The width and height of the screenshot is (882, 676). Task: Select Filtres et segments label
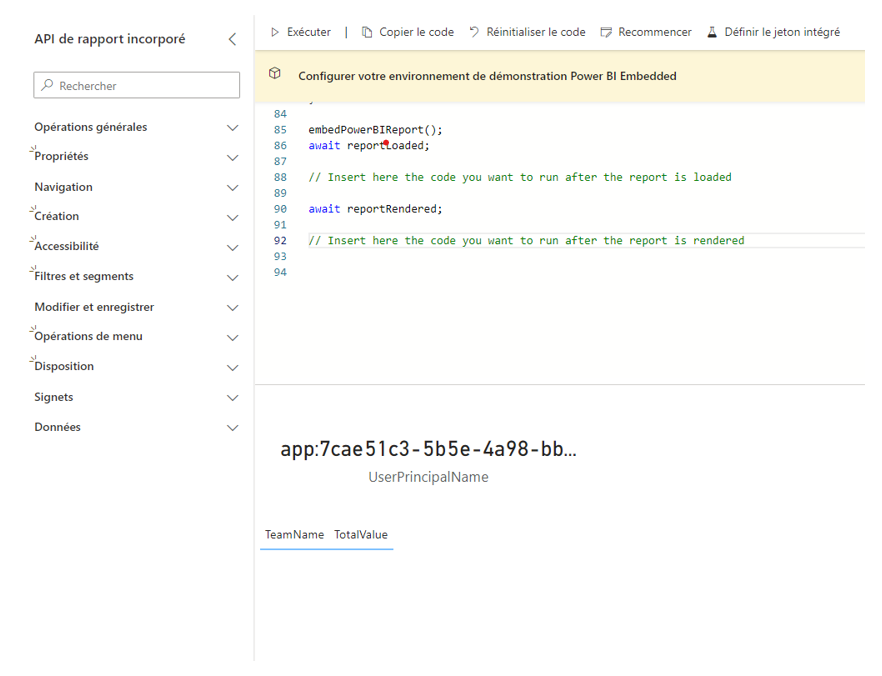[x=84, y=276]
